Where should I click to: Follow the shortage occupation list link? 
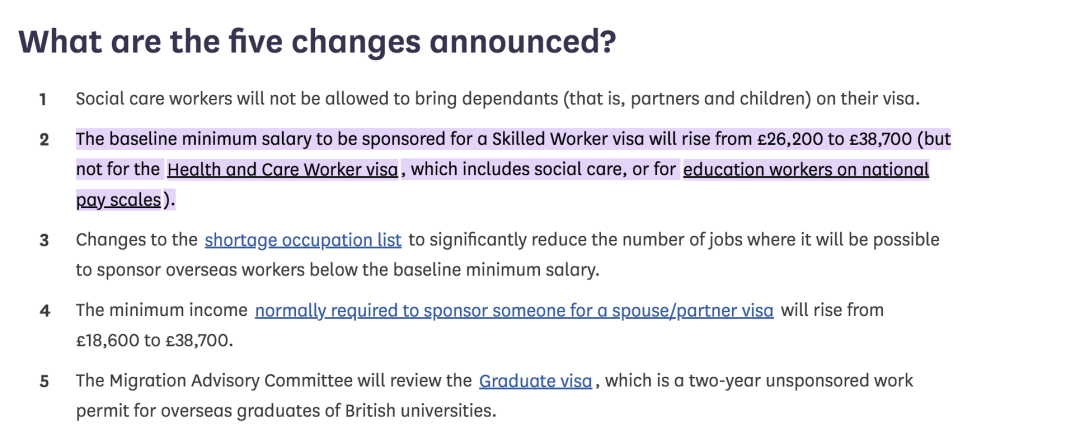303,240
